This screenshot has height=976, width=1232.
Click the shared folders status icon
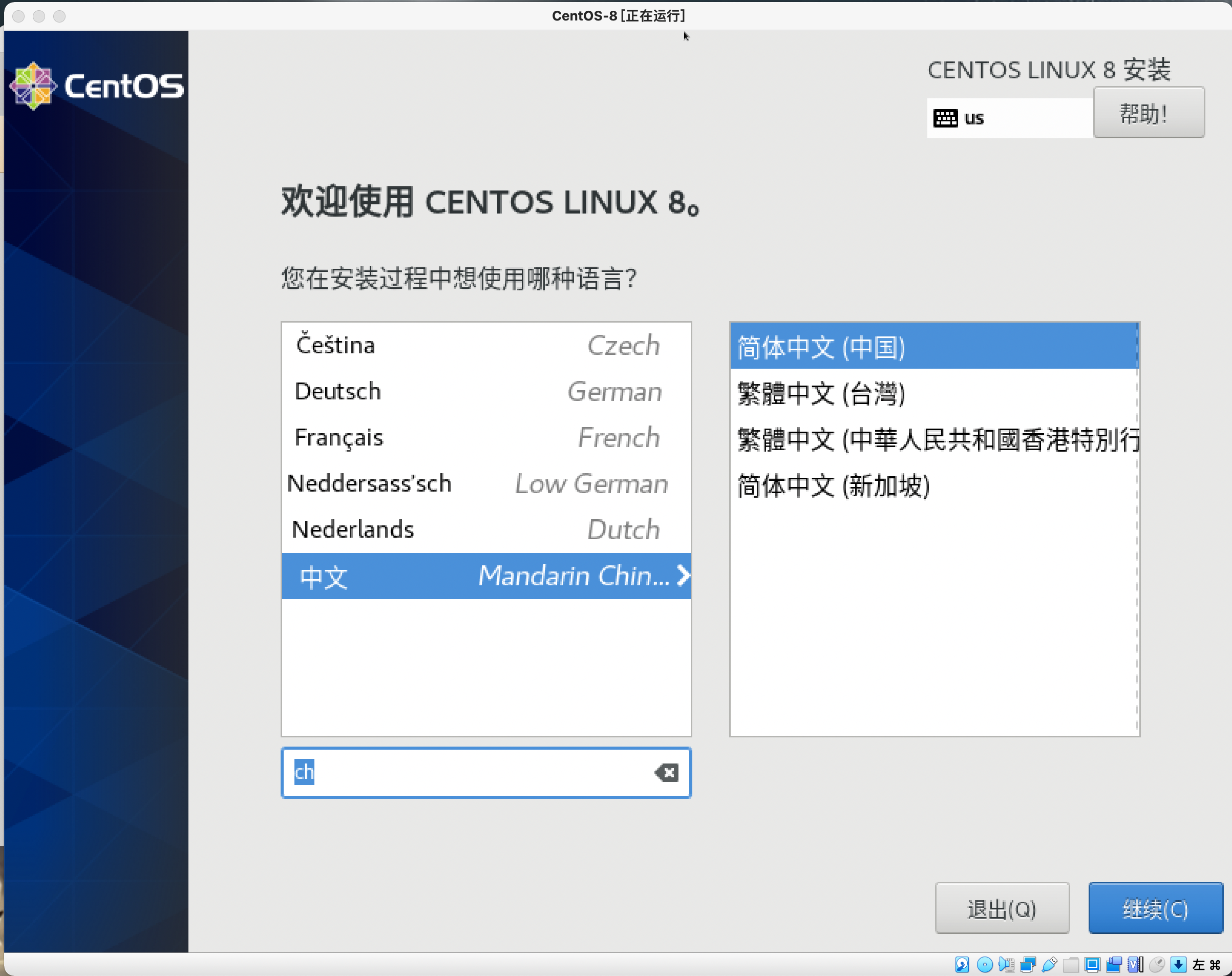click(1071, 965)
